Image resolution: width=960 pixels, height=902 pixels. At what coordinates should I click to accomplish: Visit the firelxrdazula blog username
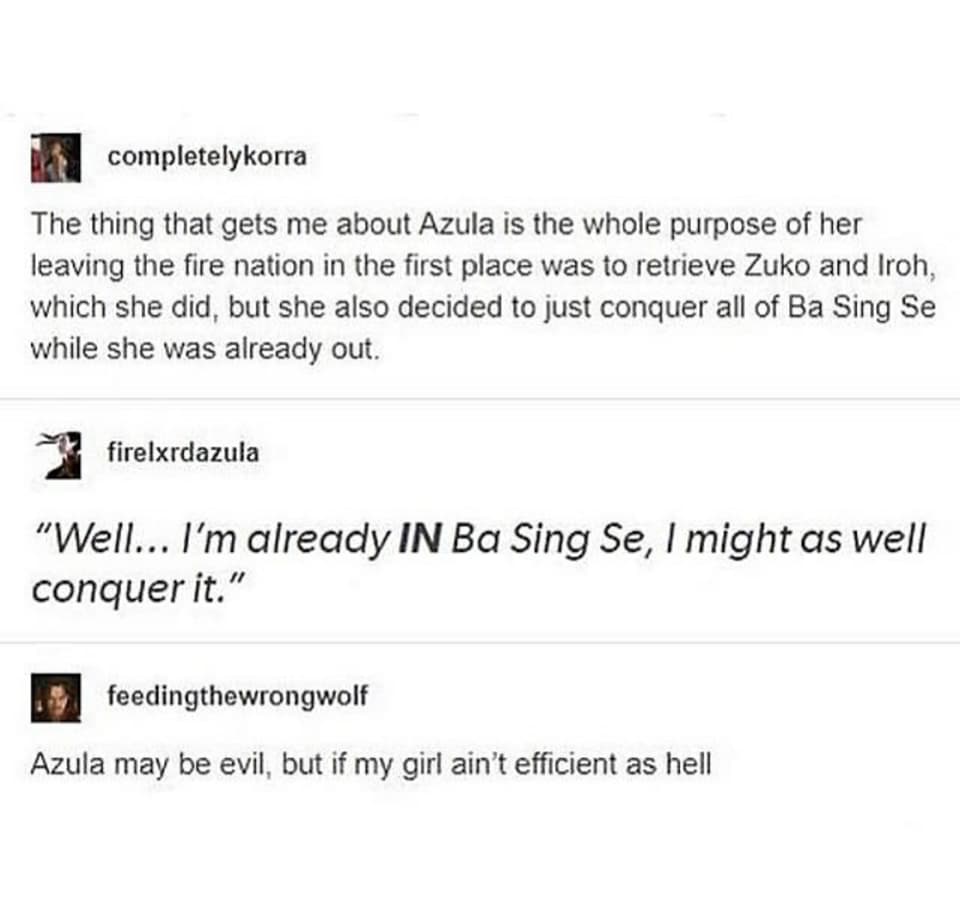point(183,452)
